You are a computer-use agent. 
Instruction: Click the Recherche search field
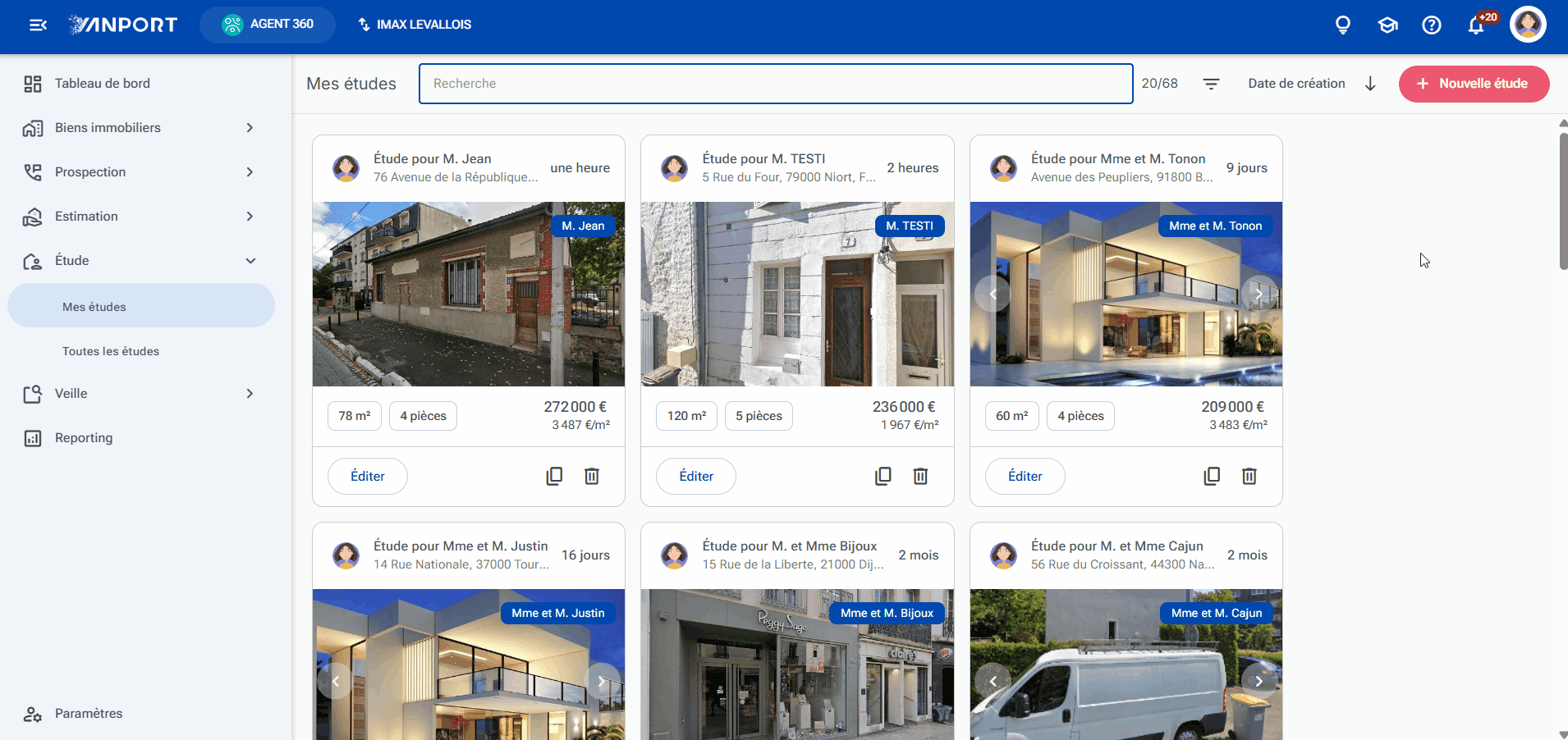point(776,84)
